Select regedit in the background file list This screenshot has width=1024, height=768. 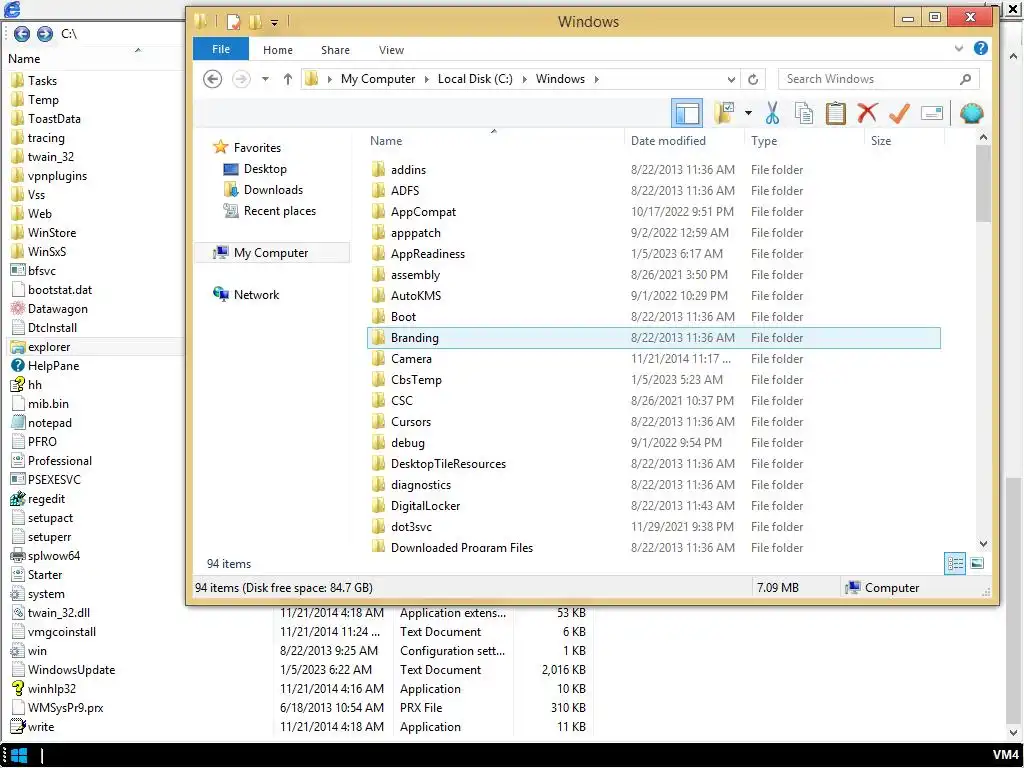pos(46,499)
